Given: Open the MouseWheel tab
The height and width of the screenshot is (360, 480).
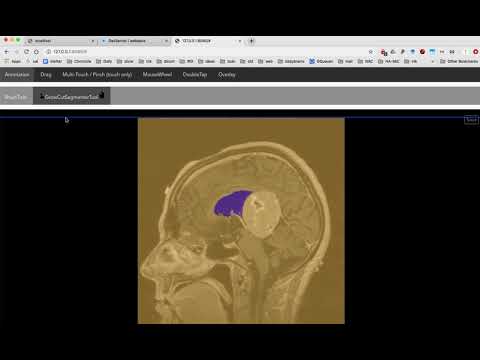Looking at the screenshot, I should tap(157, 75).
